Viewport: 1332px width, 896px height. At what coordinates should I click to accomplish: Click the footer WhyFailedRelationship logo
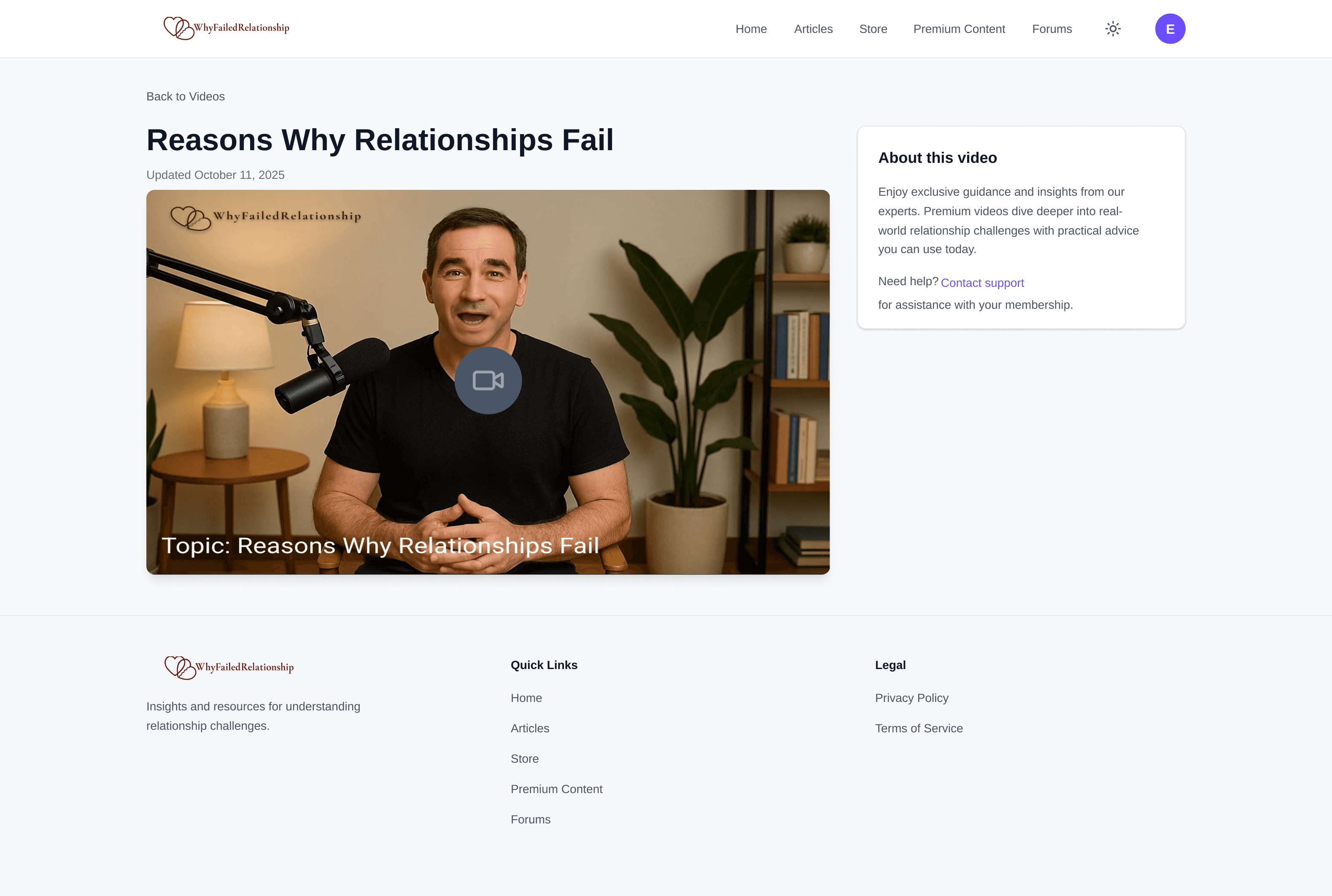tap(229, 667)
